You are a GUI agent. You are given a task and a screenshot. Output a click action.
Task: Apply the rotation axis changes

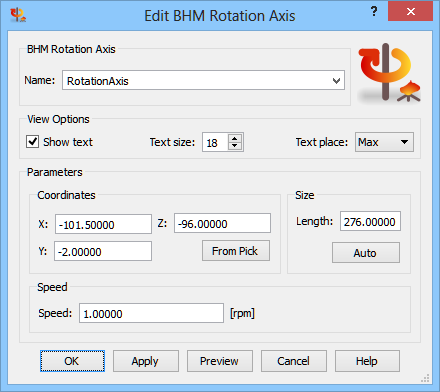point(146,361)
